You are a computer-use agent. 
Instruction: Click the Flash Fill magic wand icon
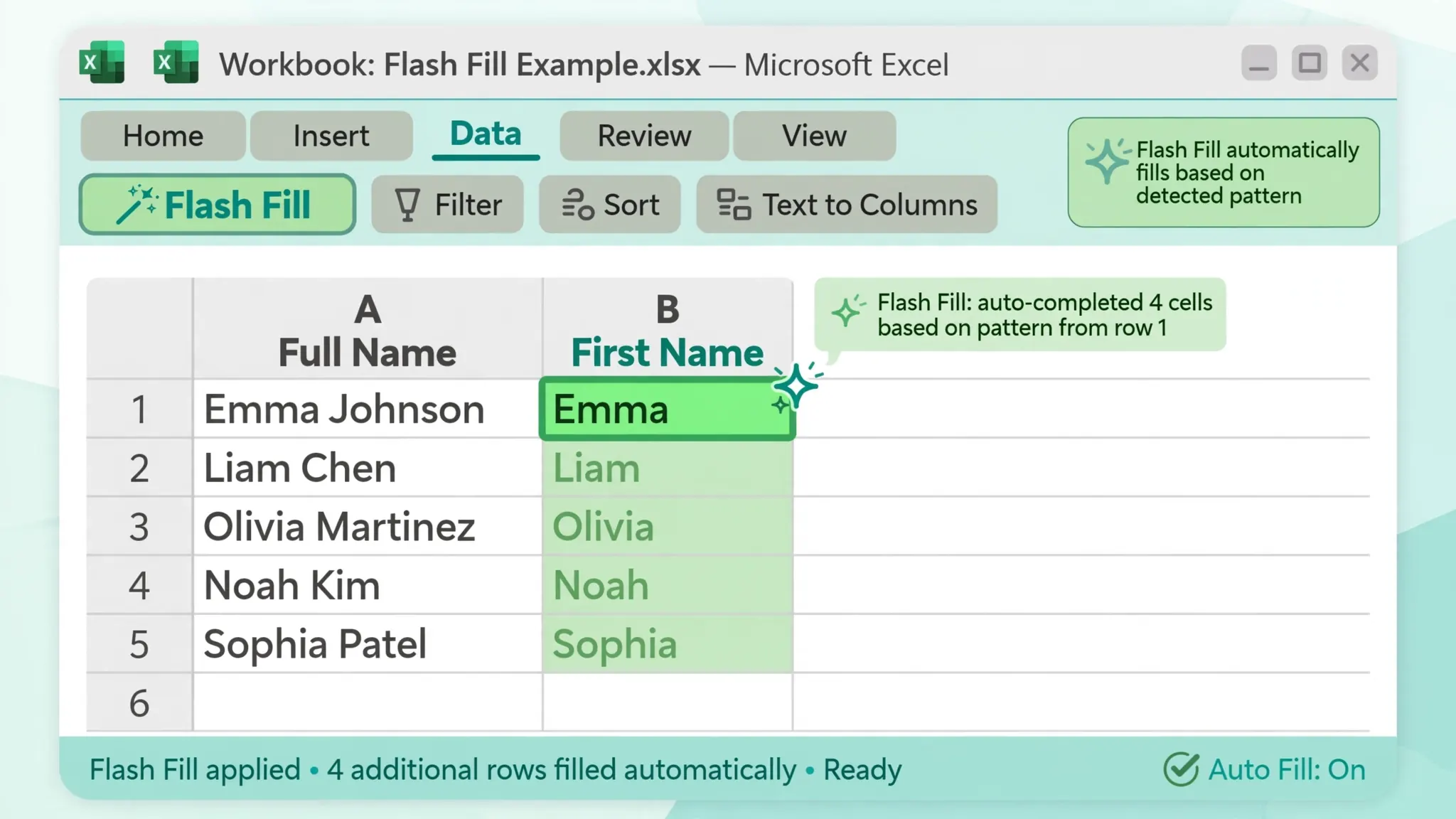point(136,205)
